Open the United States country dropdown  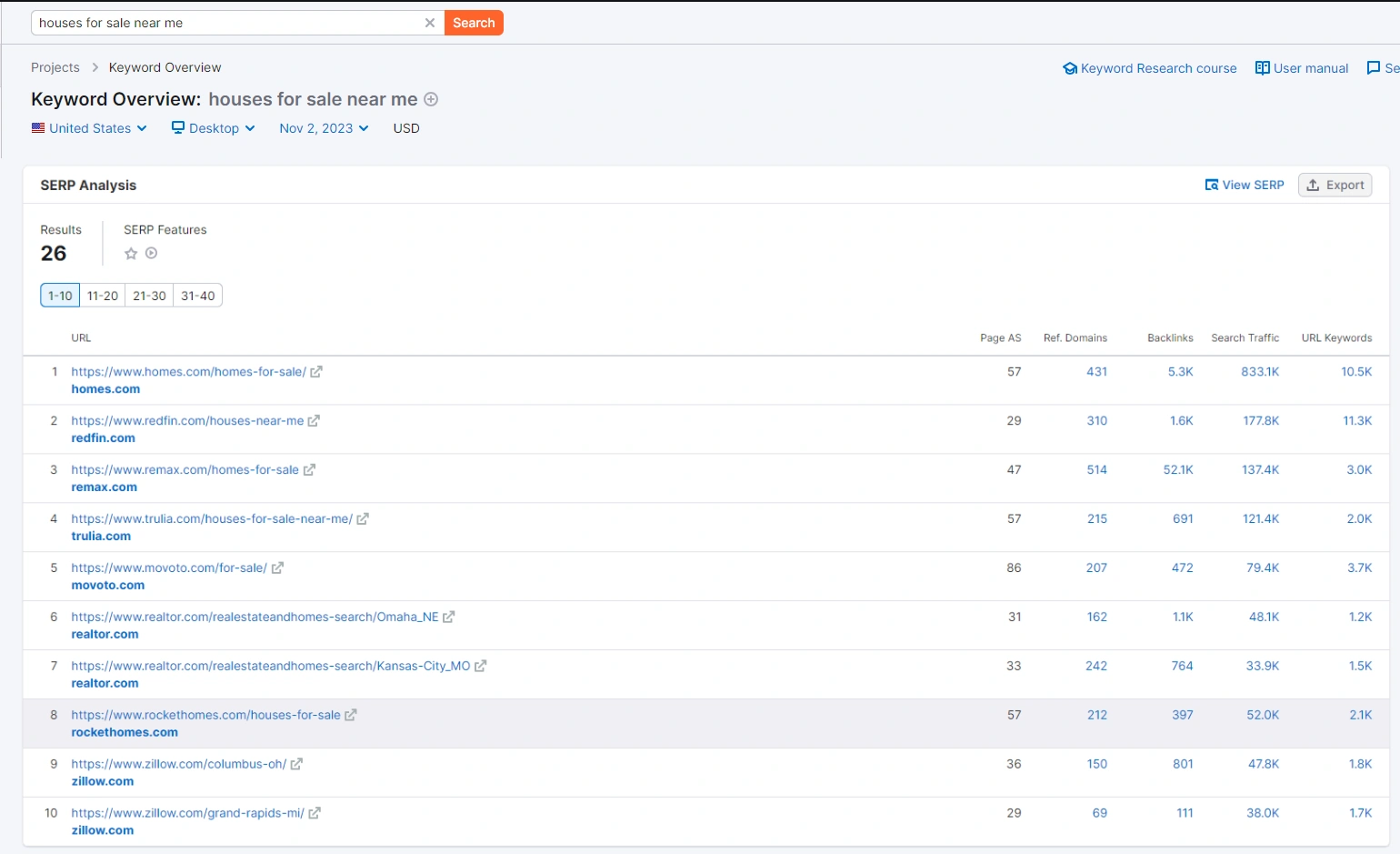[x=89, y=128]
